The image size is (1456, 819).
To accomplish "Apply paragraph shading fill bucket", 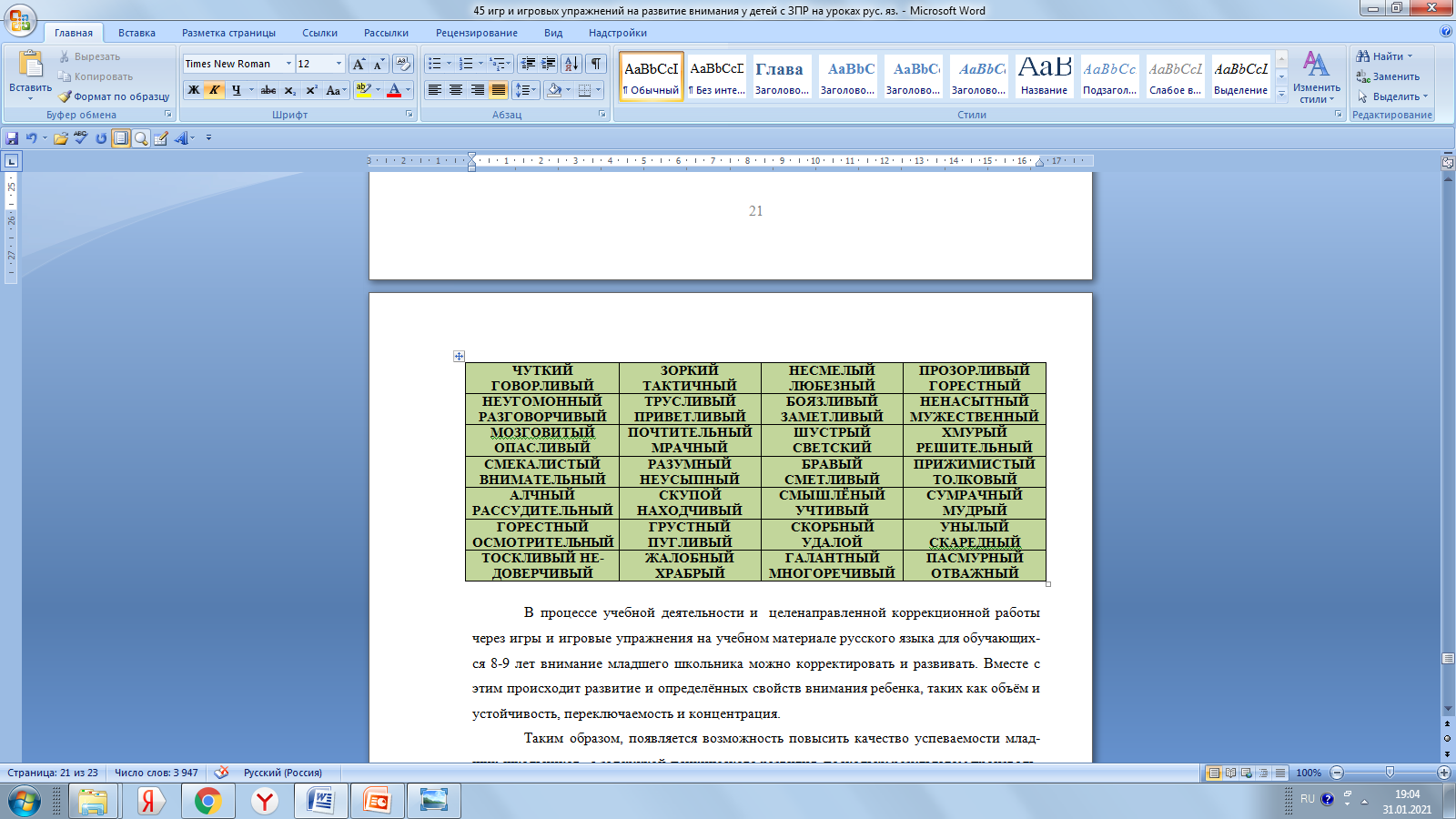I will click(x=554, y=90).
